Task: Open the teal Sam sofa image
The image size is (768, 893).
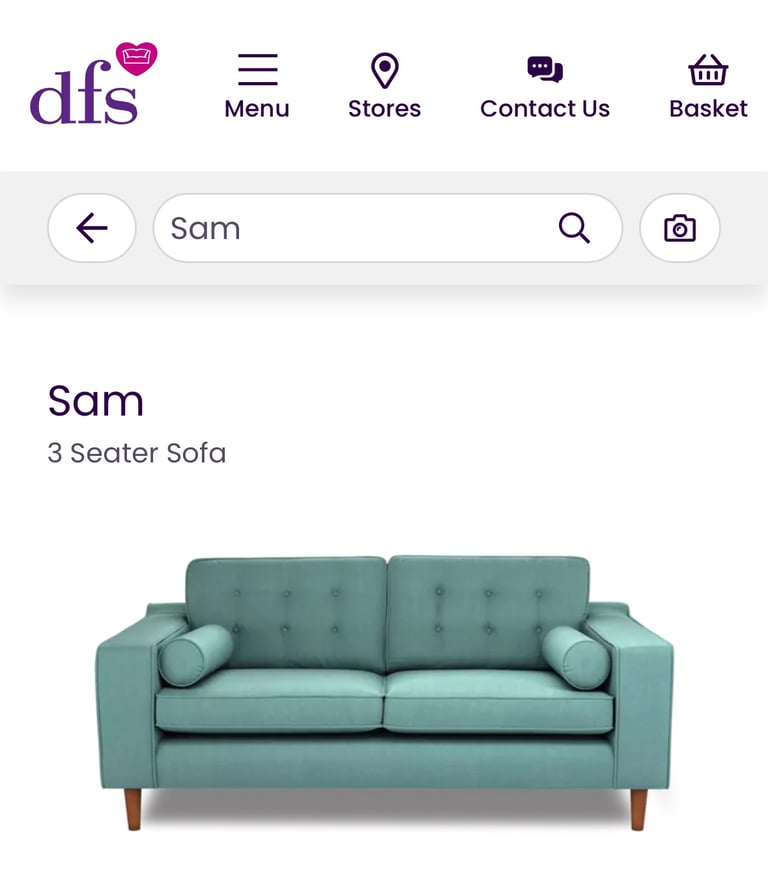Action: [x=385, y=693]
